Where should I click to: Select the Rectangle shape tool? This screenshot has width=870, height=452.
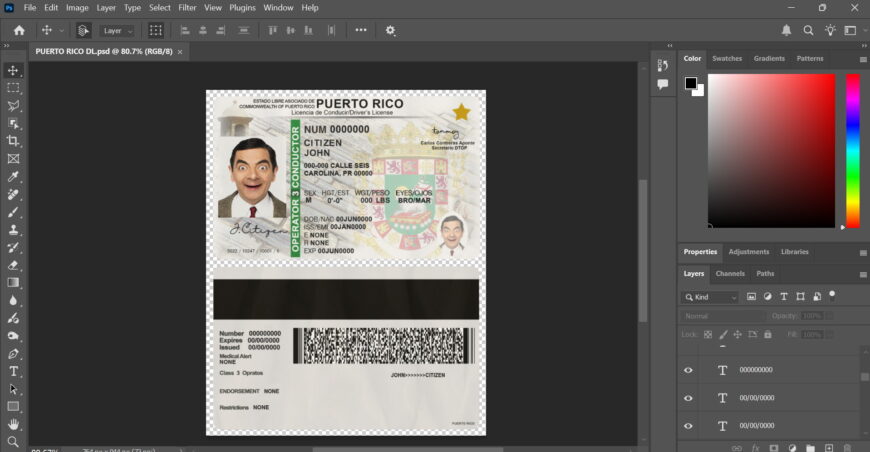click(13, 407)
